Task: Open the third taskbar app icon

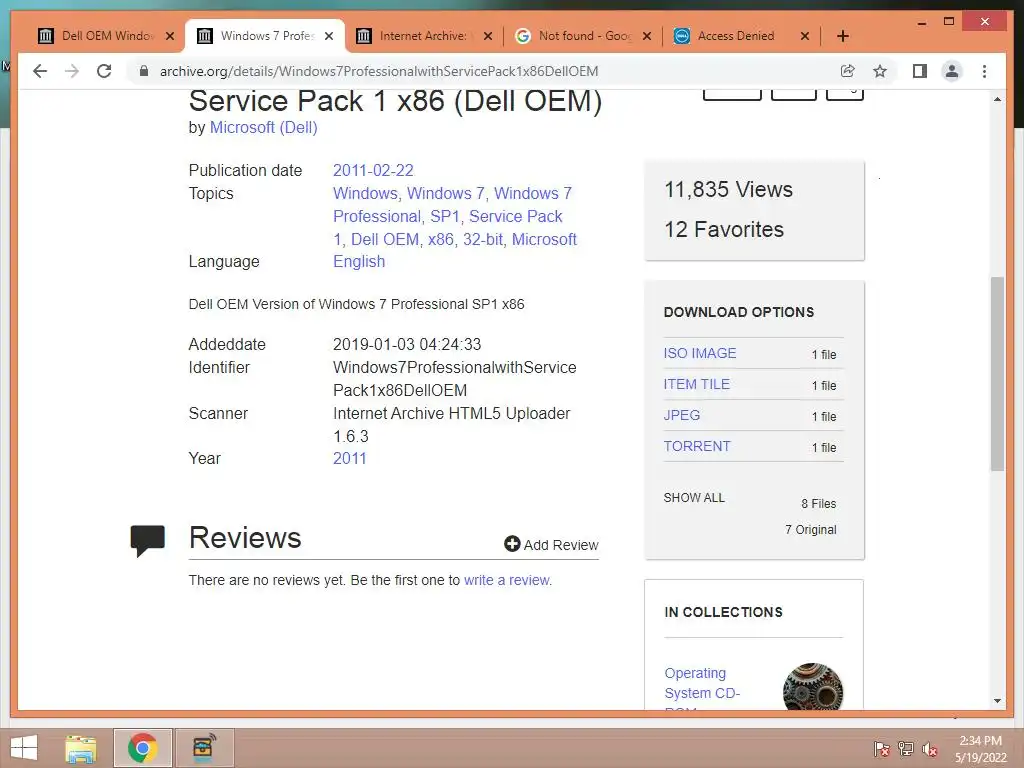Action: pyautogui.click(x=204, y=748)
